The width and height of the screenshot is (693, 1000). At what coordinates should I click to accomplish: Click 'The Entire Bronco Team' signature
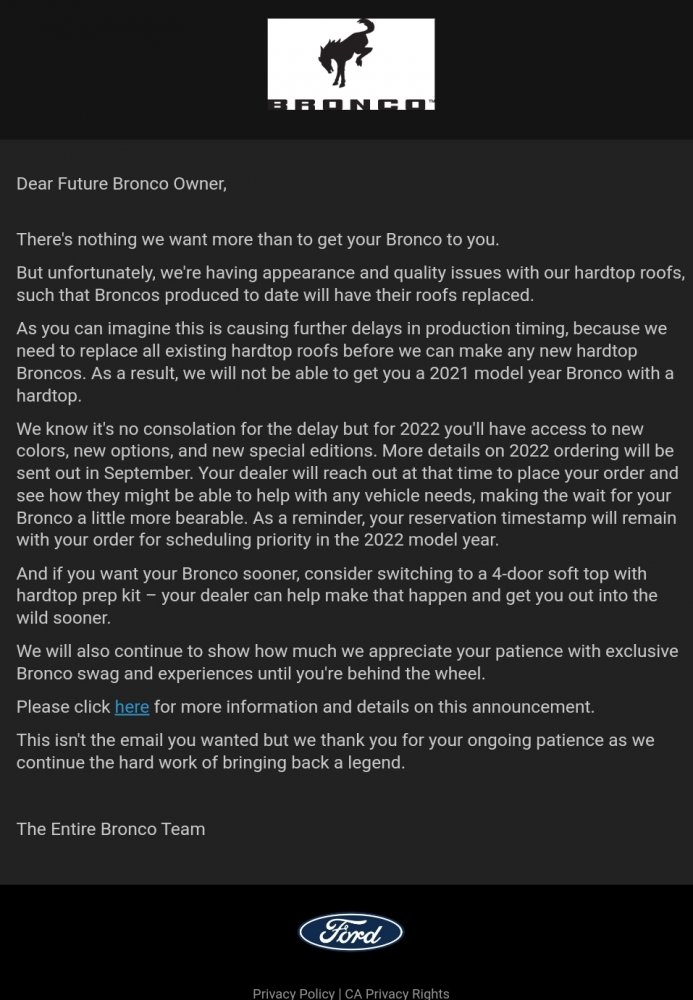[111, 829]
